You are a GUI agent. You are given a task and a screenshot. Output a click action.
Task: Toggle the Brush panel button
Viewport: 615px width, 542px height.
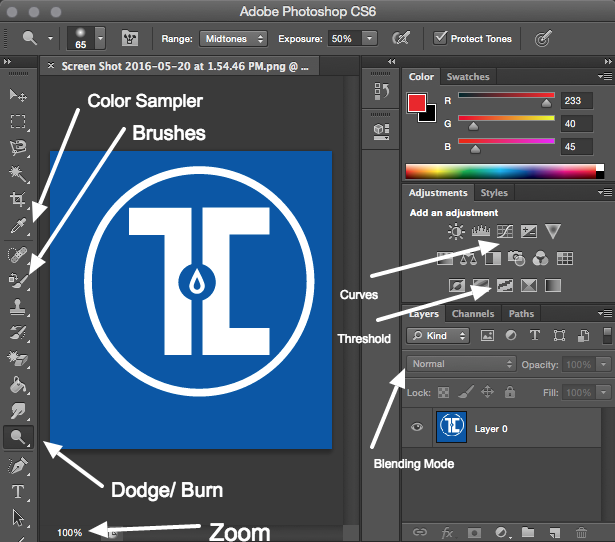click(130, 38)
